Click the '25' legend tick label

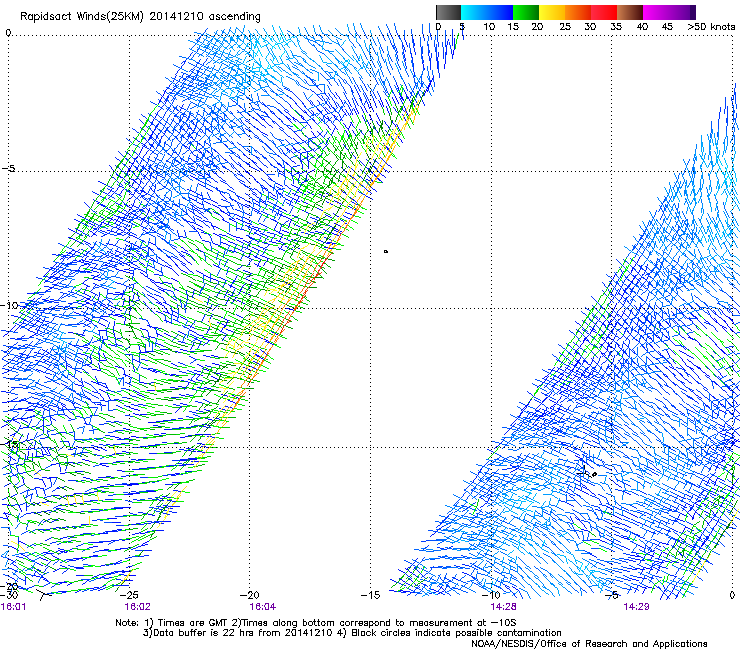coord(564,27)
